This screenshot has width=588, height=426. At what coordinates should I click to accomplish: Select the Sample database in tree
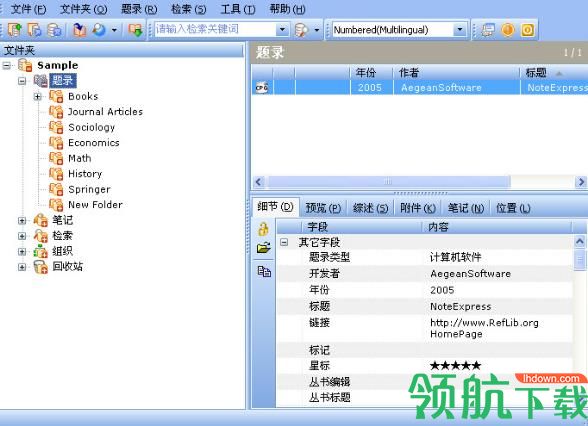[57, 65]
